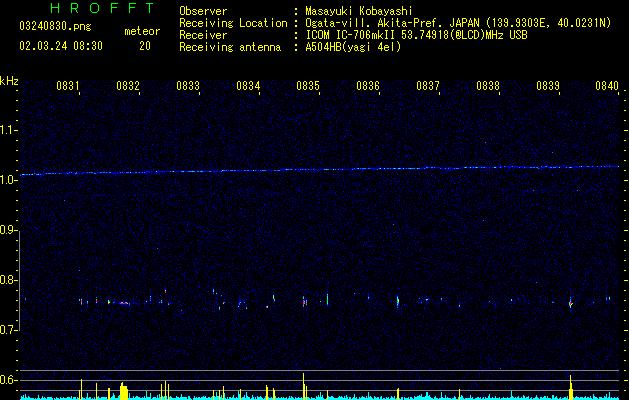This screenshot has width=629, height=400.
Task: Click the observer name Masayuki Kobayashi
Action: pyautogui.click(x=358, y=11)
